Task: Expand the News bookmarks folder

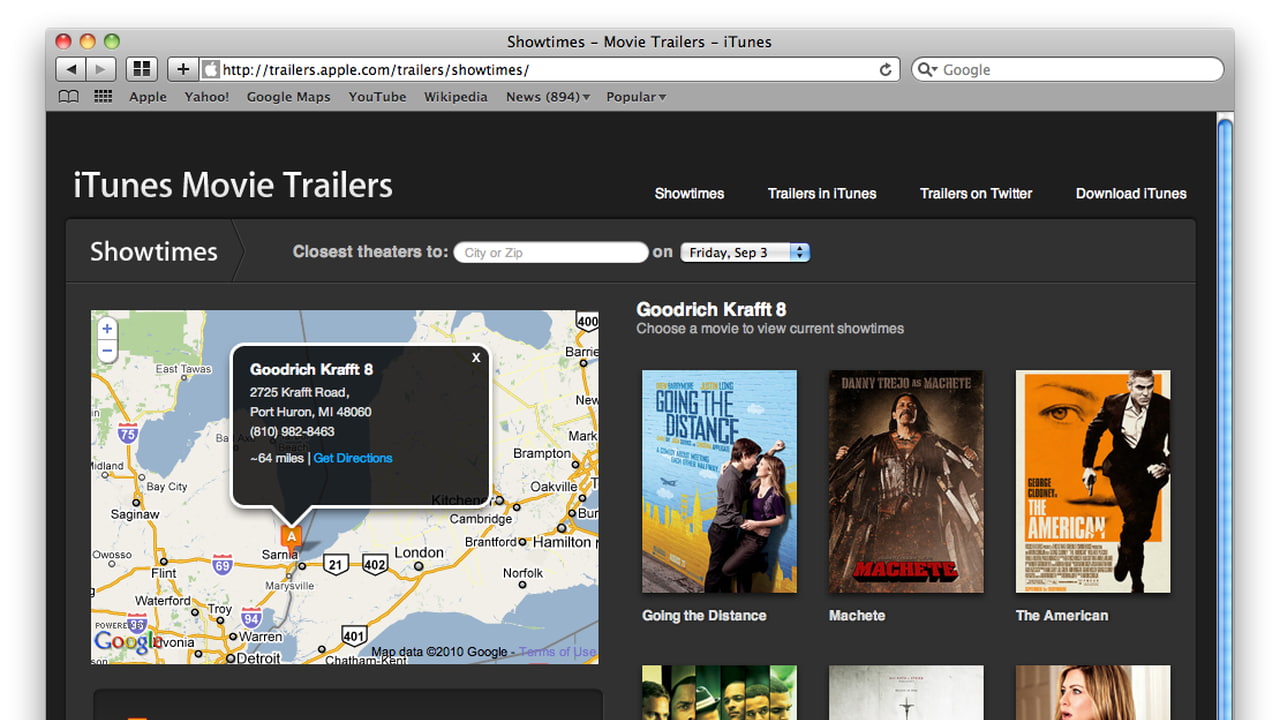Action: [x=547, y=96]
